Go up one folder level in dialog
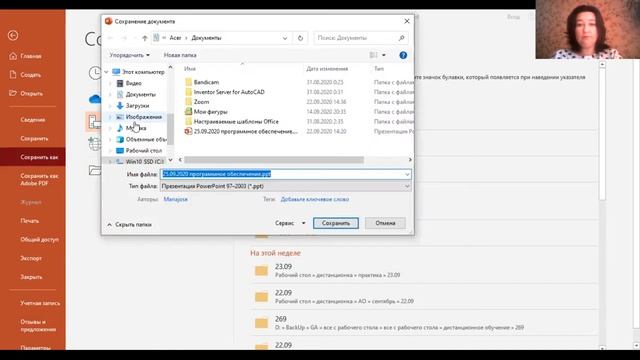Image resolution: width=640 pixels, height=360 pixels. coord(144,38)
